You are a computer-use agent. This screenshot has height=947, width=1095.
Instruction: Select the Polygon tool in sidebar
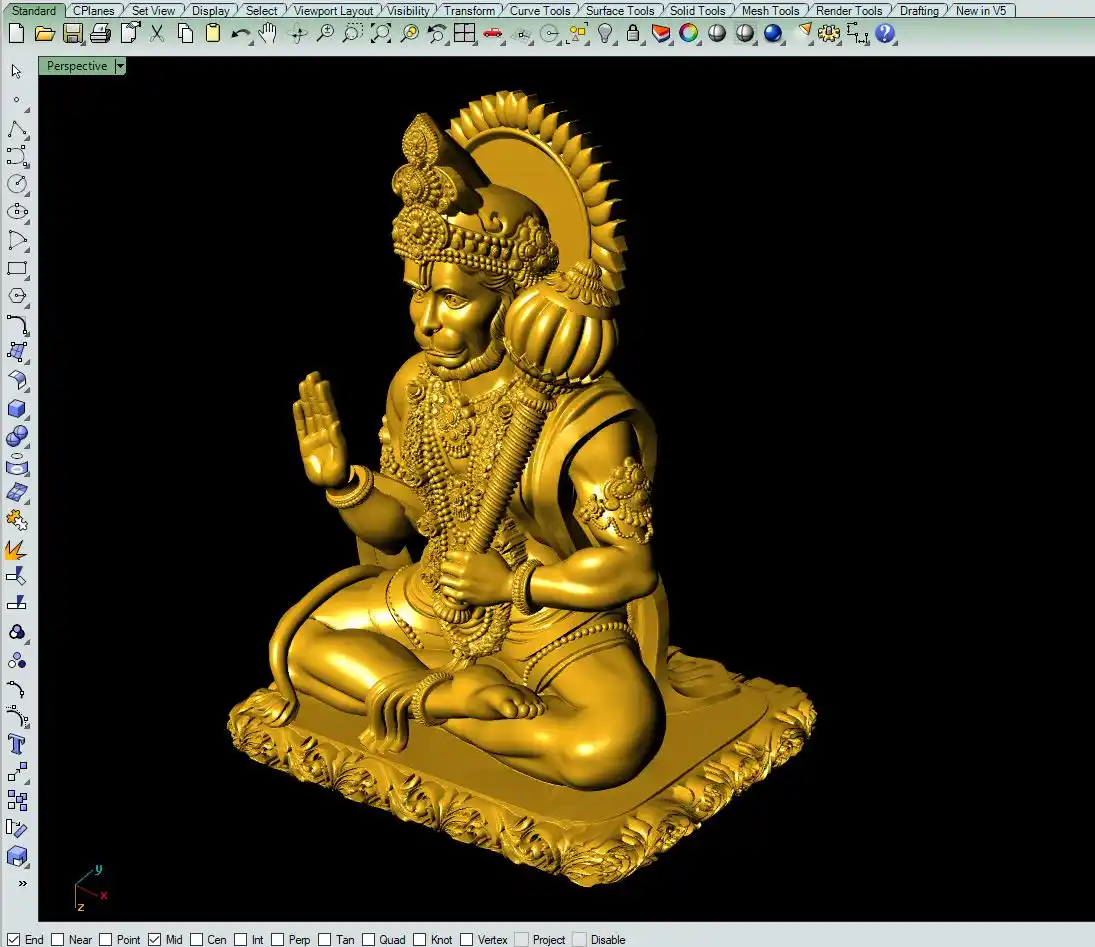click(x=17, y=297)
